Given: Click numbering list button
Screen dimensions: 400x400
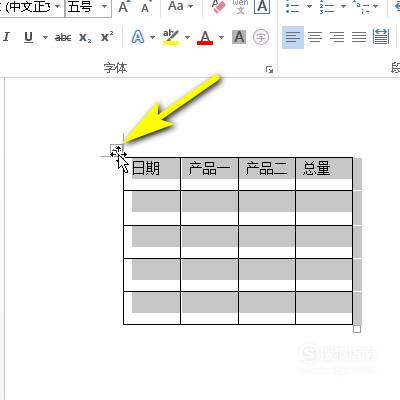Looking at the screenshot, I should tap(327, 7).
